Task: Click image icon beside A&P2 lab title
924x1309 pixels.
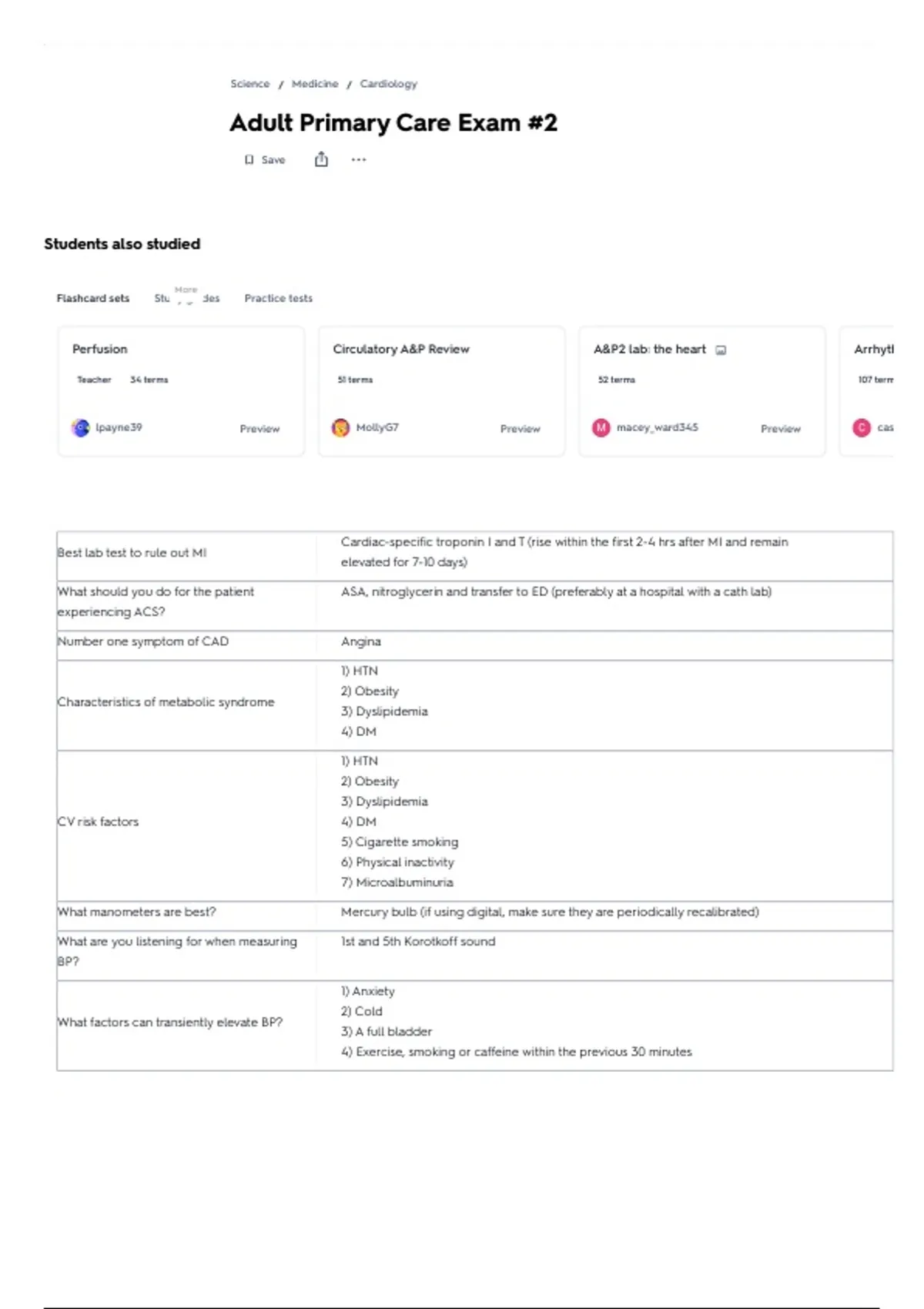Action: click(x=721, y=350)
